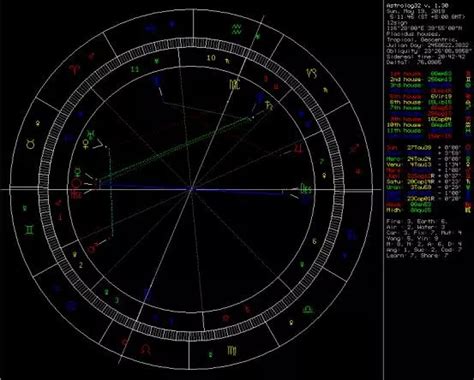Screen dimensions: 474x380
Task: Click the yellow MC midheaven marker
Action: 234,85
